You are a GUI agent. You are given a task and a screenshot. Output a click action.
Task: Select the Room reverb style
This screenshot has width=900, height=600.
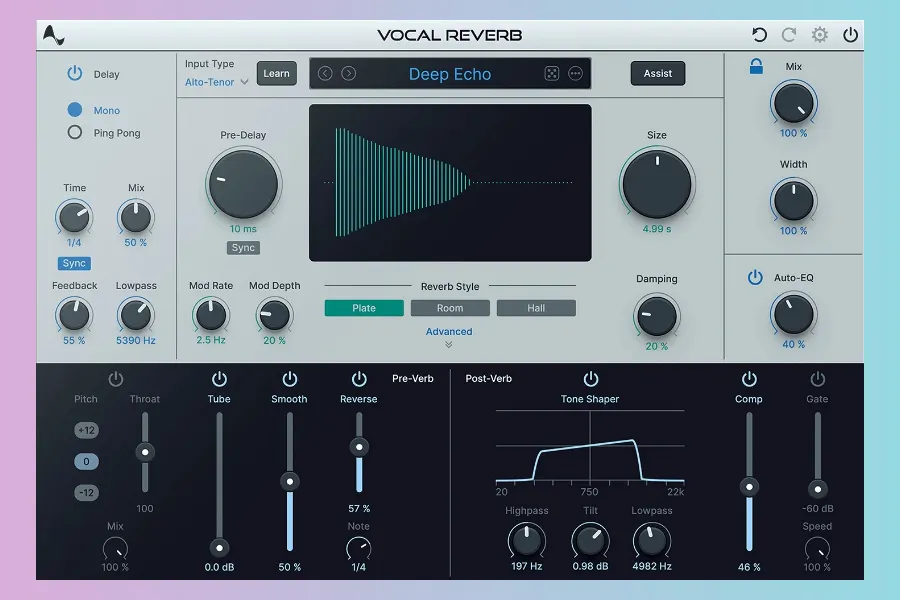point(450,308)
